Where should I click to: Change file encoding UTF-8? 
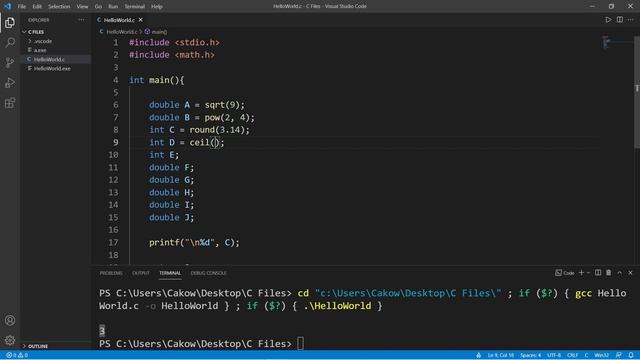[554, 355]
